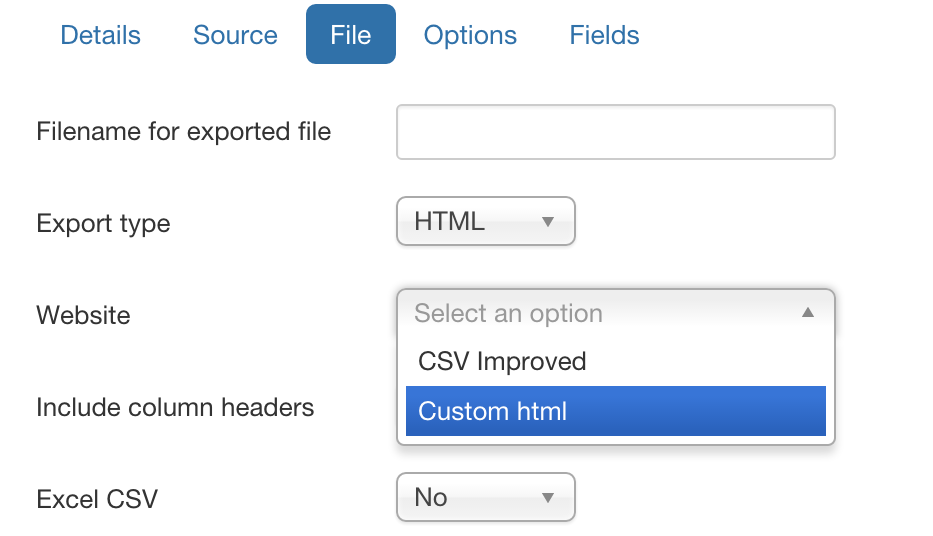933x536 pixels.
Task: Click the Include column headers label
Action: [x=175, y=408]
